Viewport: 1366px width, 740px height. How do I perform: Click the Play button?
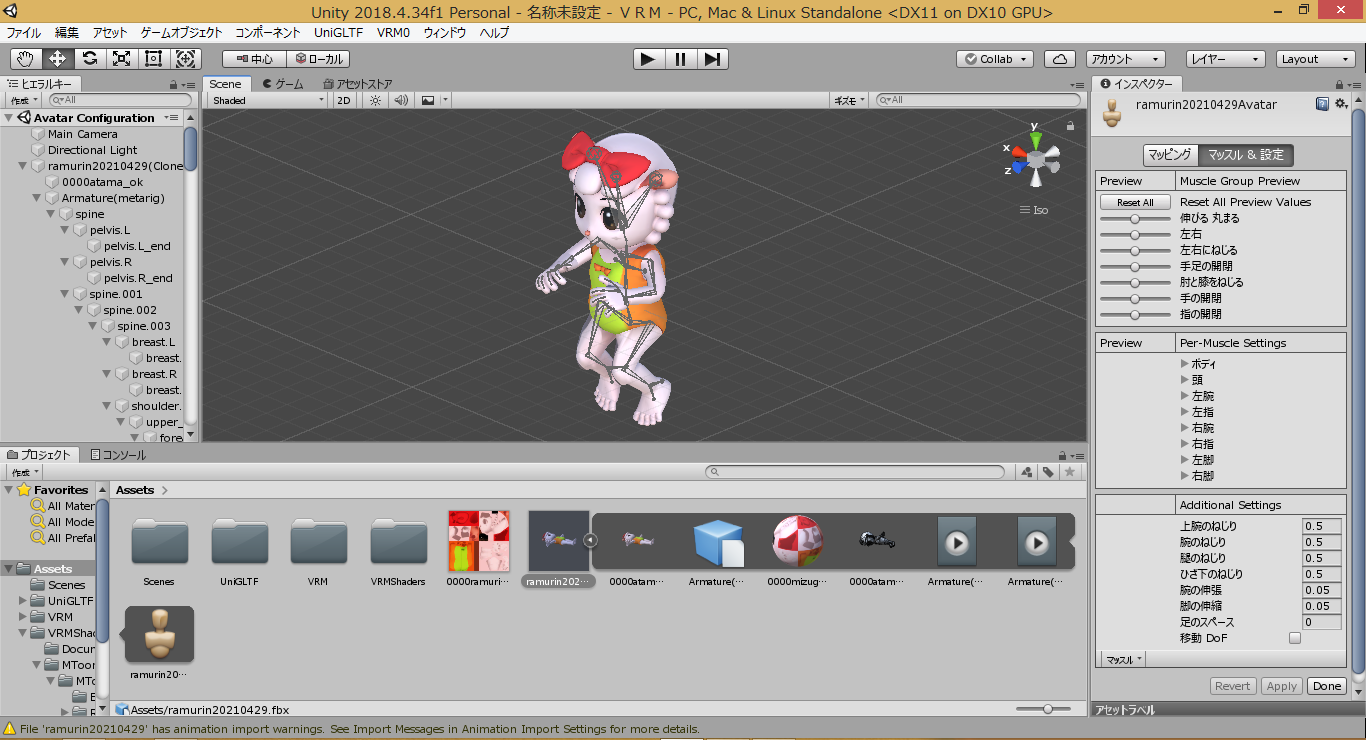coord(648,59)
